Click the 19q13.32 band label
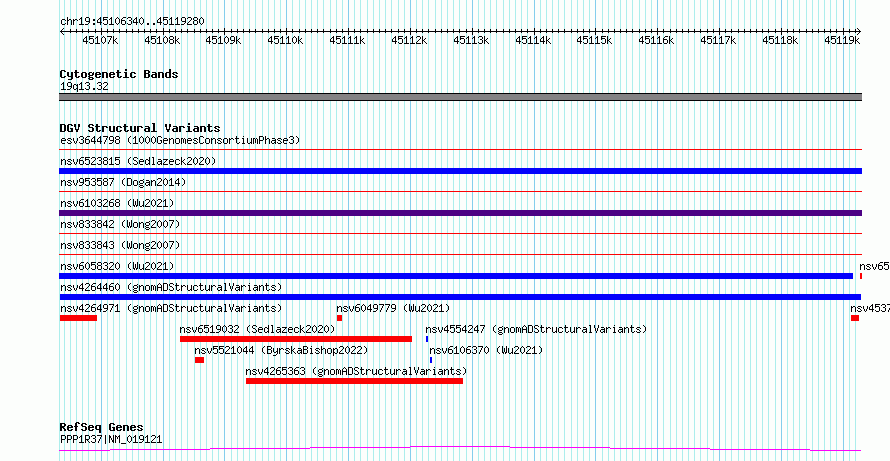Image resolution: width=890 pixels, height=461 pixels. point(84,86)
